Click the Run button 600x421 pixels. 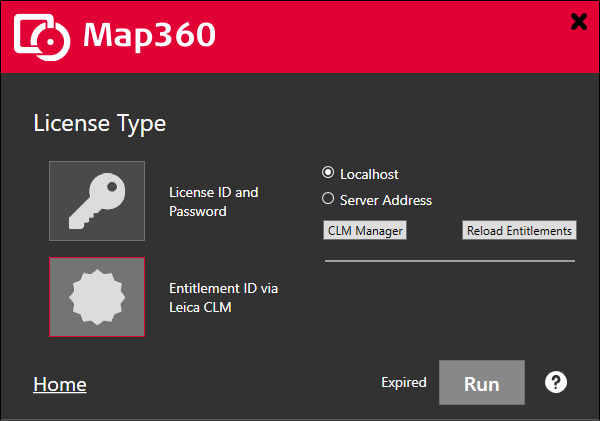[482, 382]
